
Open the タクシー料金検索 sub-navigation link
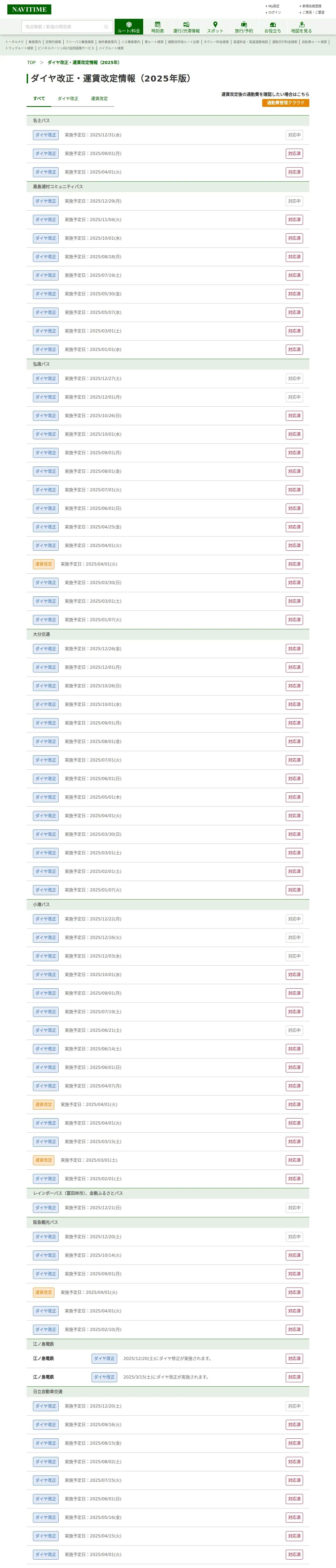click(x=216, y=42)
